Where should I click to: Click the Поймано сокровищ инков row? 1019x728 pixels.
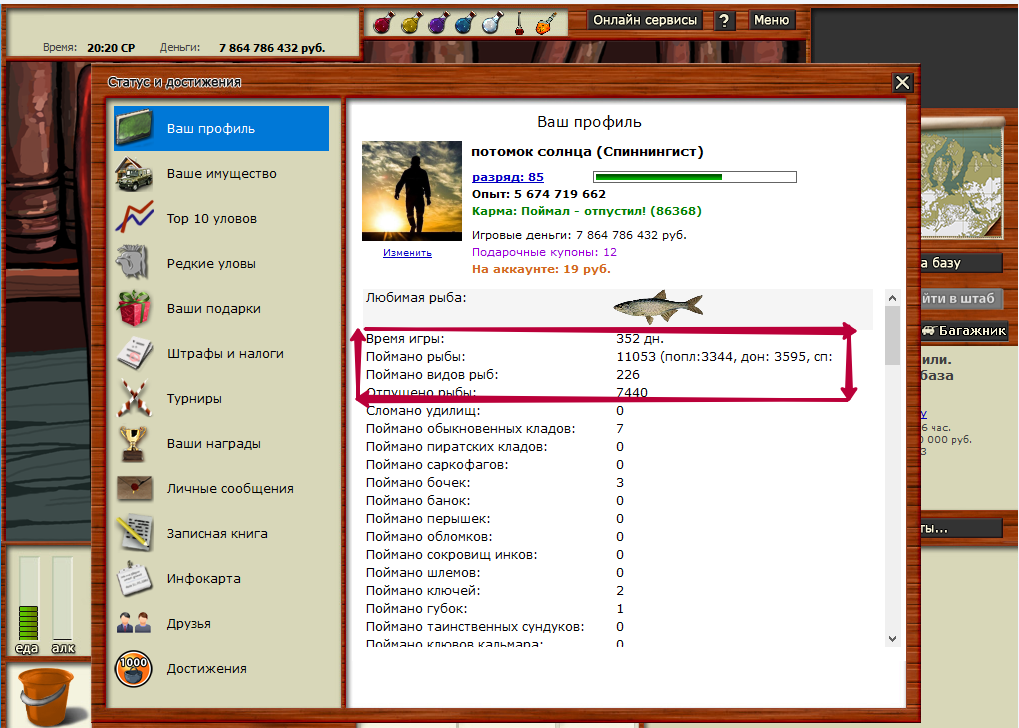(x=619, y=555)
